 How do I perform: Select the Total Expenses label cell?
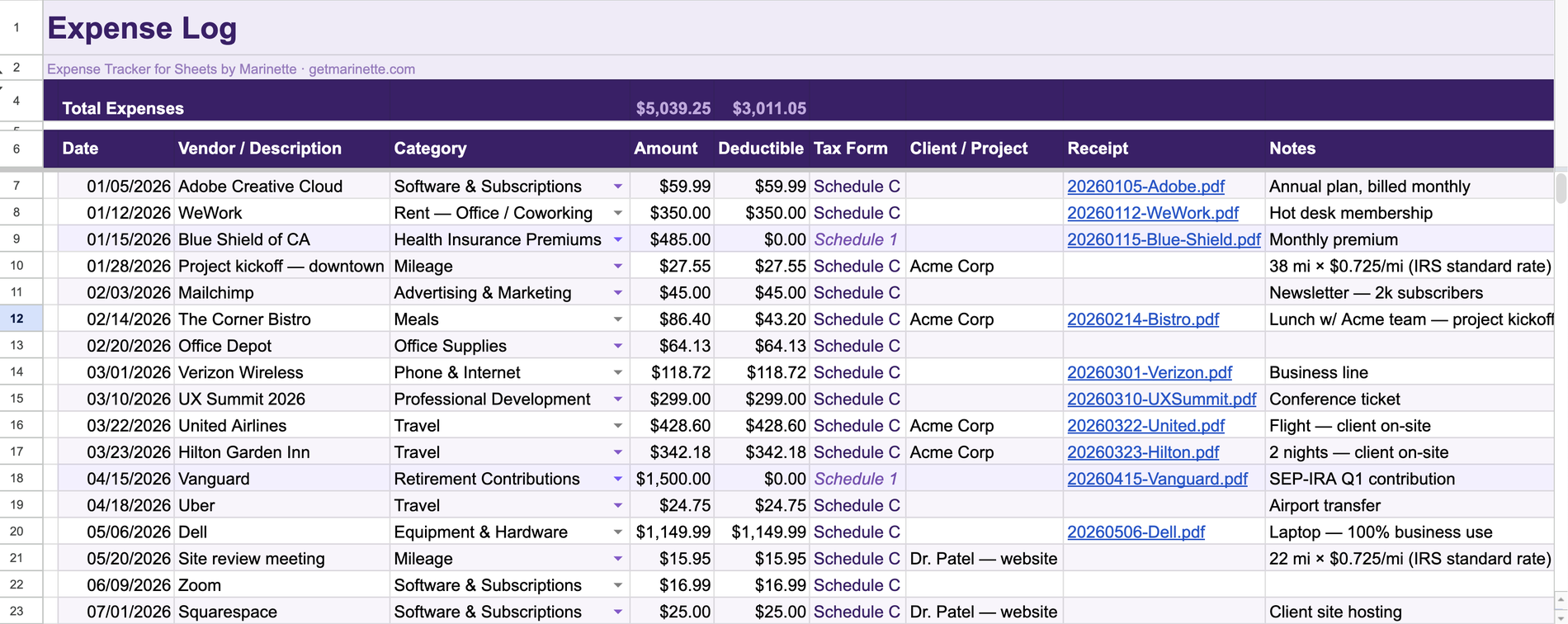coord(123,108)
